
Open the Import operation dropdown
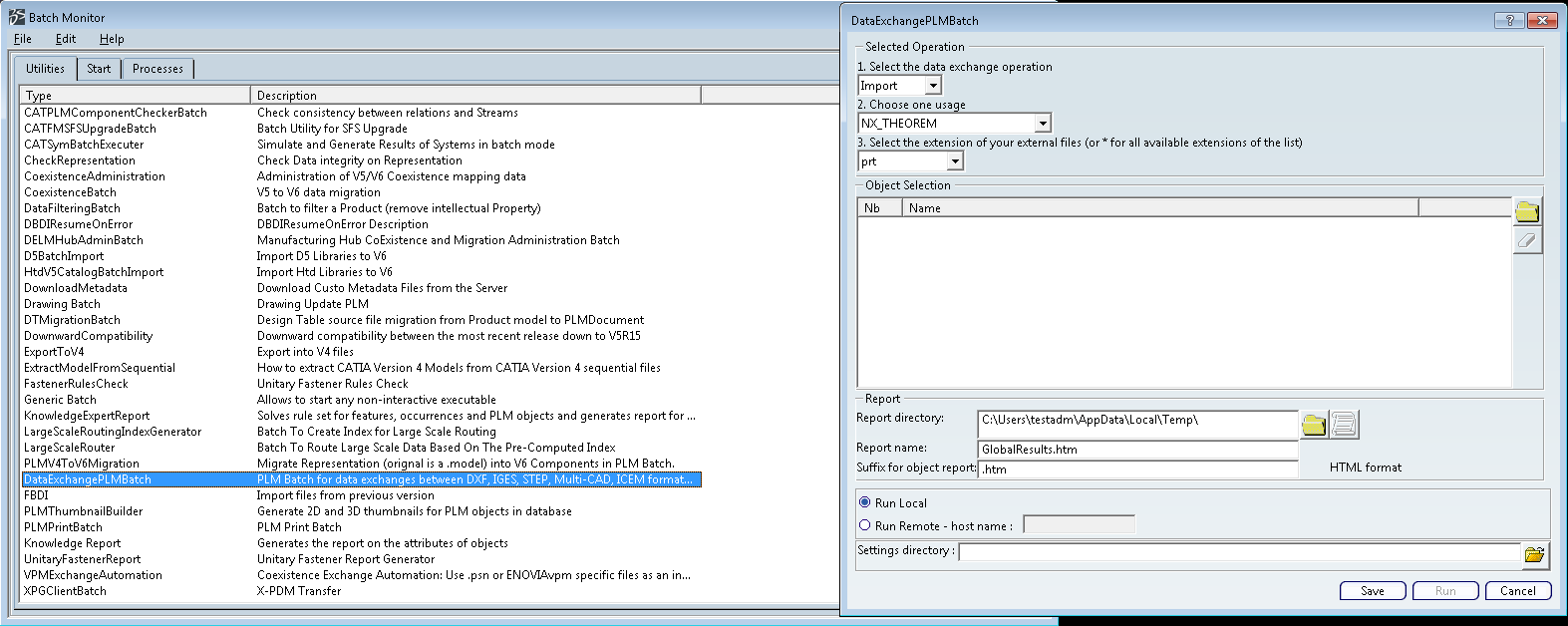(x=933, y=86)
